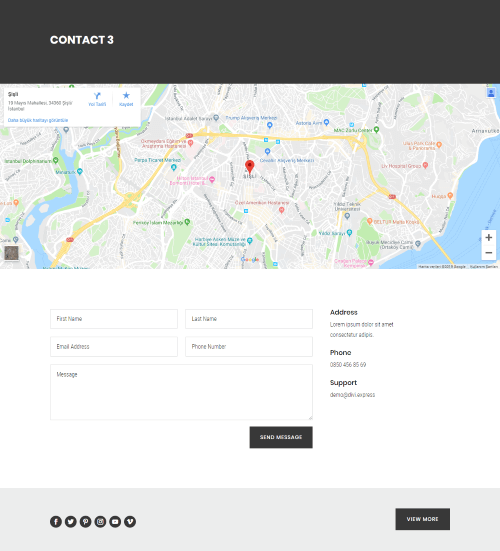Viewport: 500px width, 551px height.
Task: Click BELTUR Malta Köşkü marker
Action: pos(369,221)
